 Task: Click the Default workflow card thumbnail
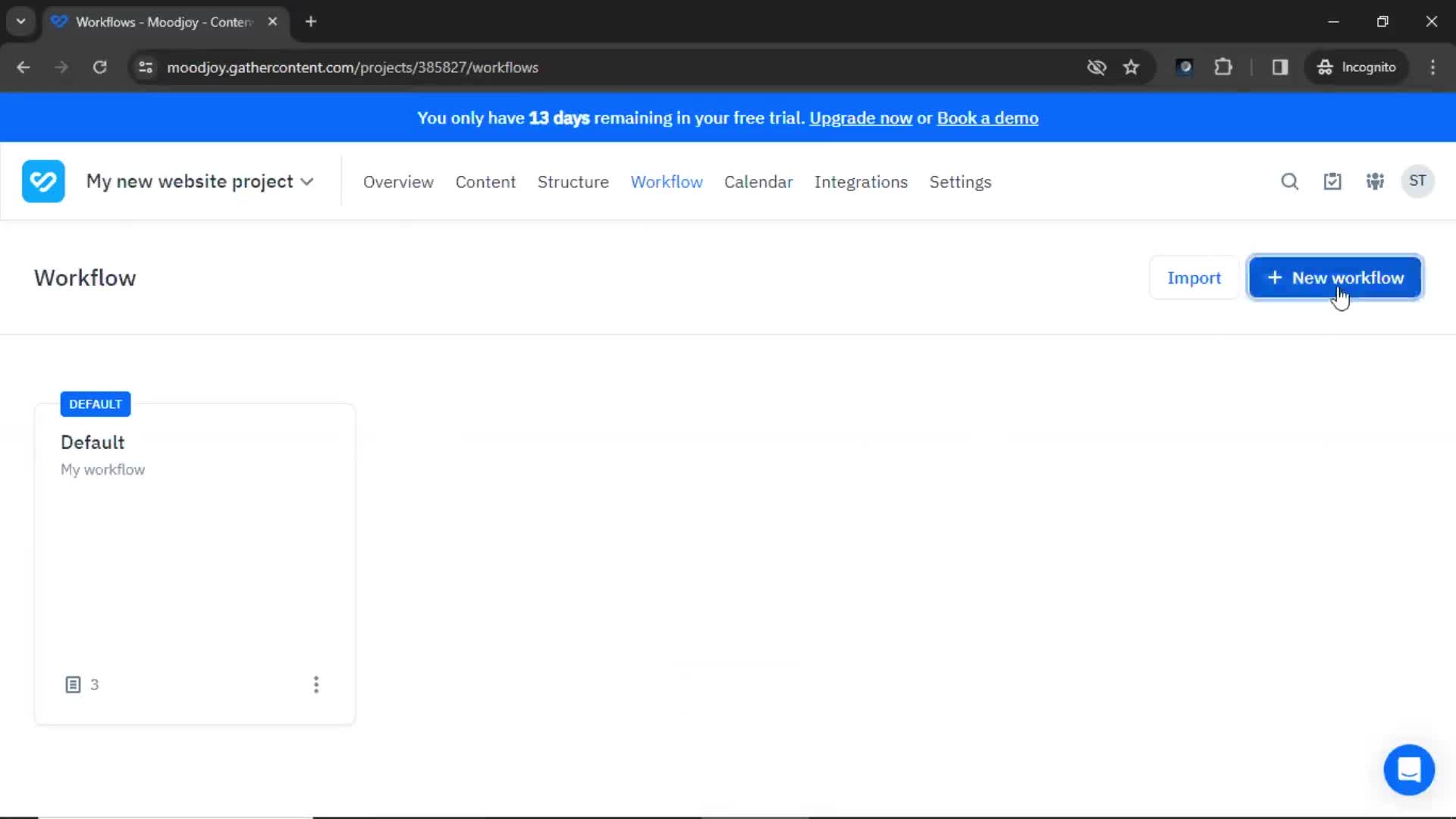194,554
